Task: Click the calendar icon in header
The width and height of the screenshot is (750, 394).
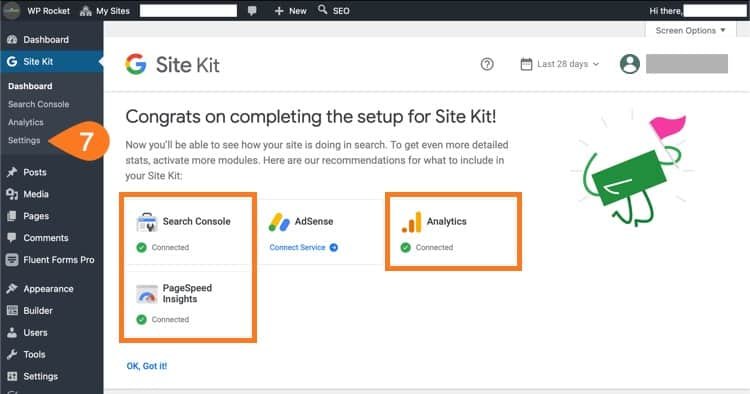Action: (526, 64)
